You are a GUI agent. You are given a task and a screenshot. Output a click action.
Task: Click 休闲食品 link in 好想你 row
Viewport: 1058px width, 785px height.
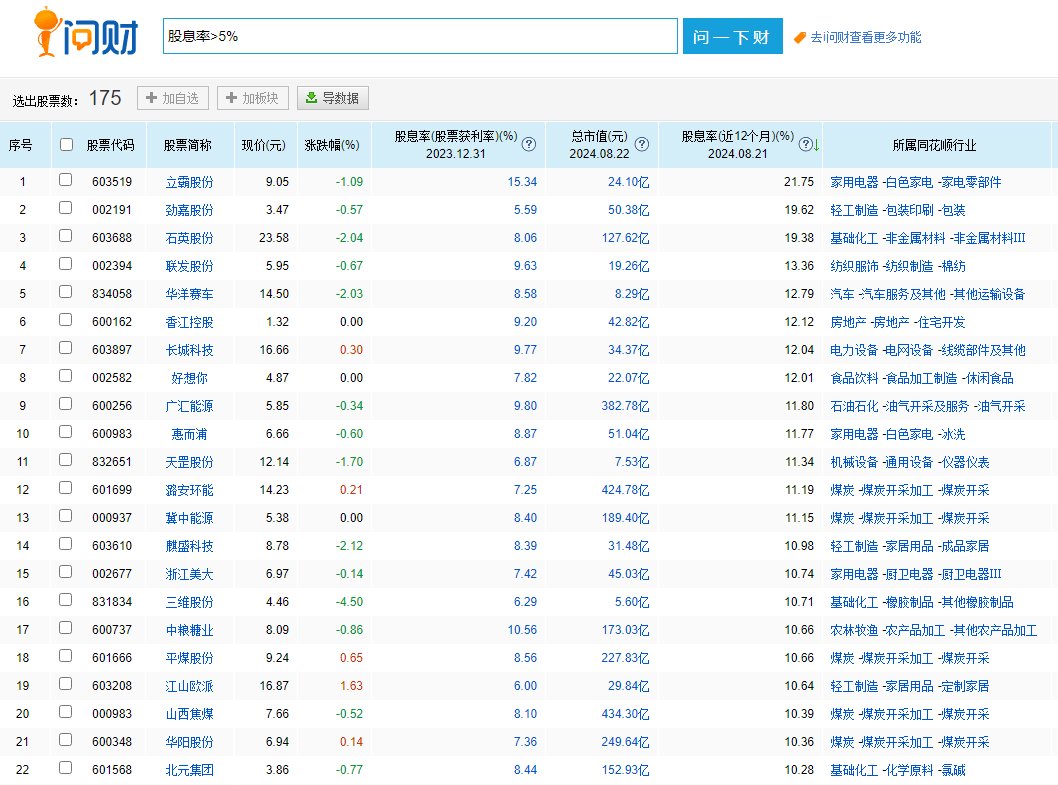click(990, 378)
